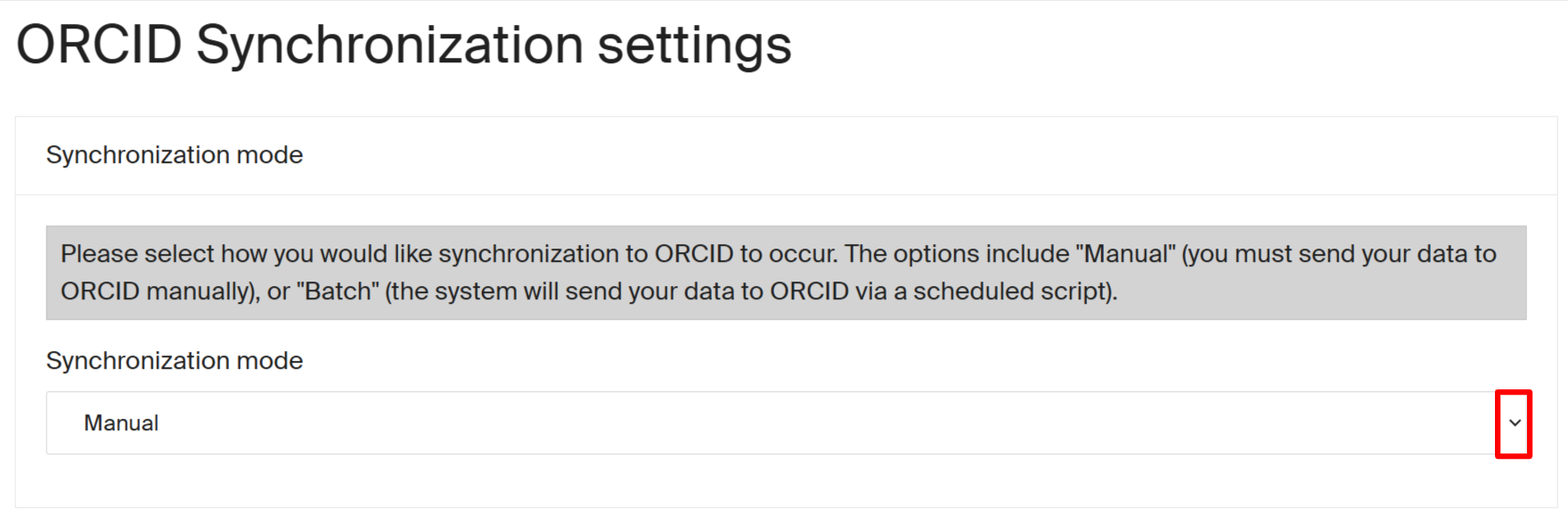Click the word 'settings' in page title
The width and height of the screenshot is (1568, 523).
tap(694, 45)
